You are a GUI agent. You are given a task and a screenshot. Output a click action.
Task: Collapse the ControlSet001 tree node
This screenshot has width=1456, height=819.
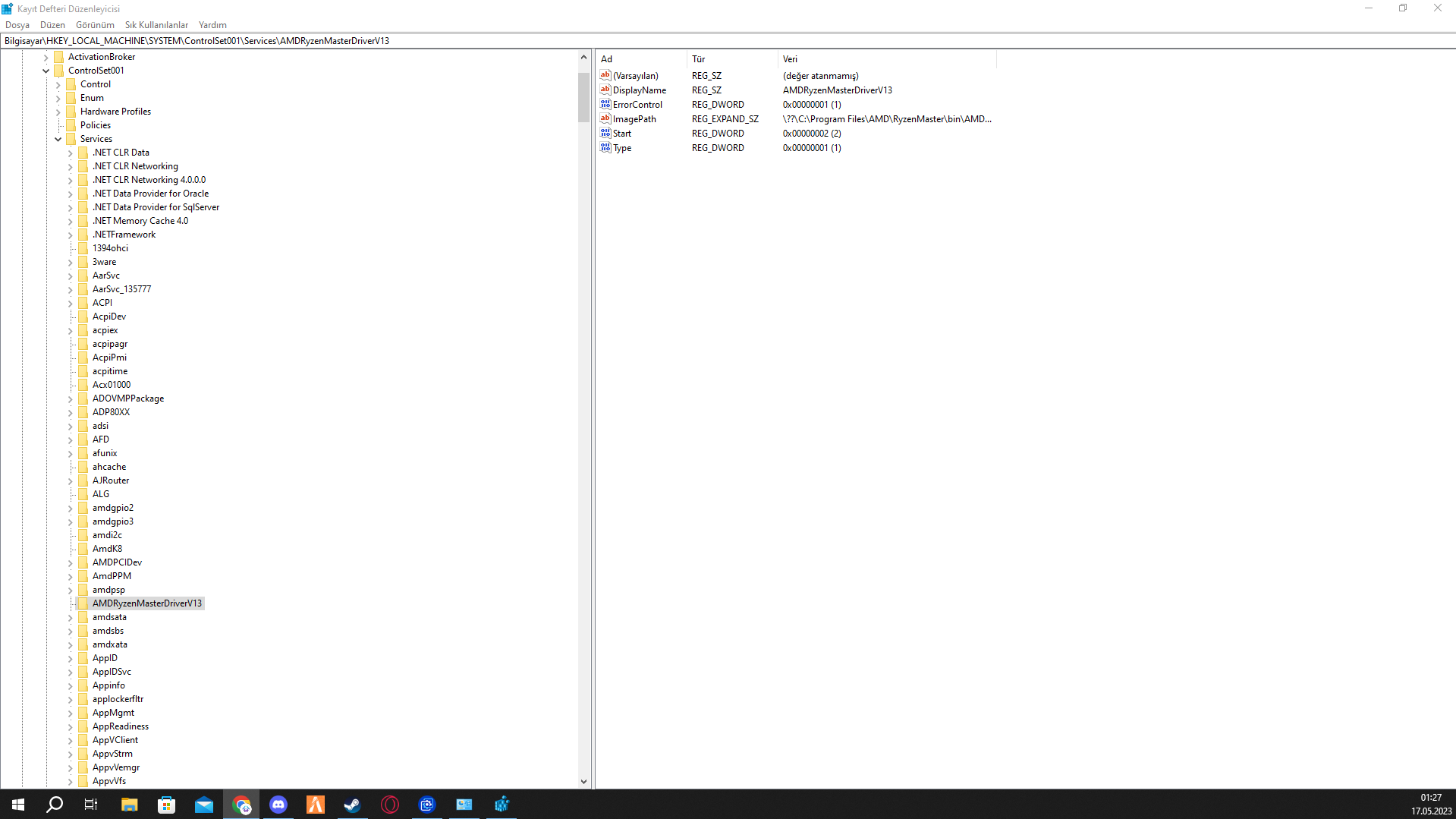[46, 71]
